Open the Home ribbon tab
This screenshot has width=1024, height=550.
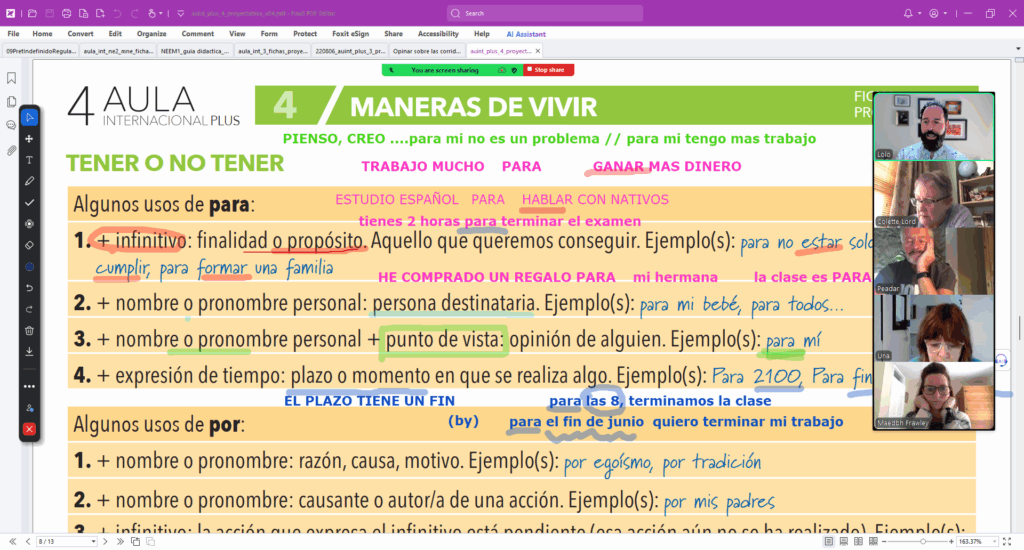[42, 34]
